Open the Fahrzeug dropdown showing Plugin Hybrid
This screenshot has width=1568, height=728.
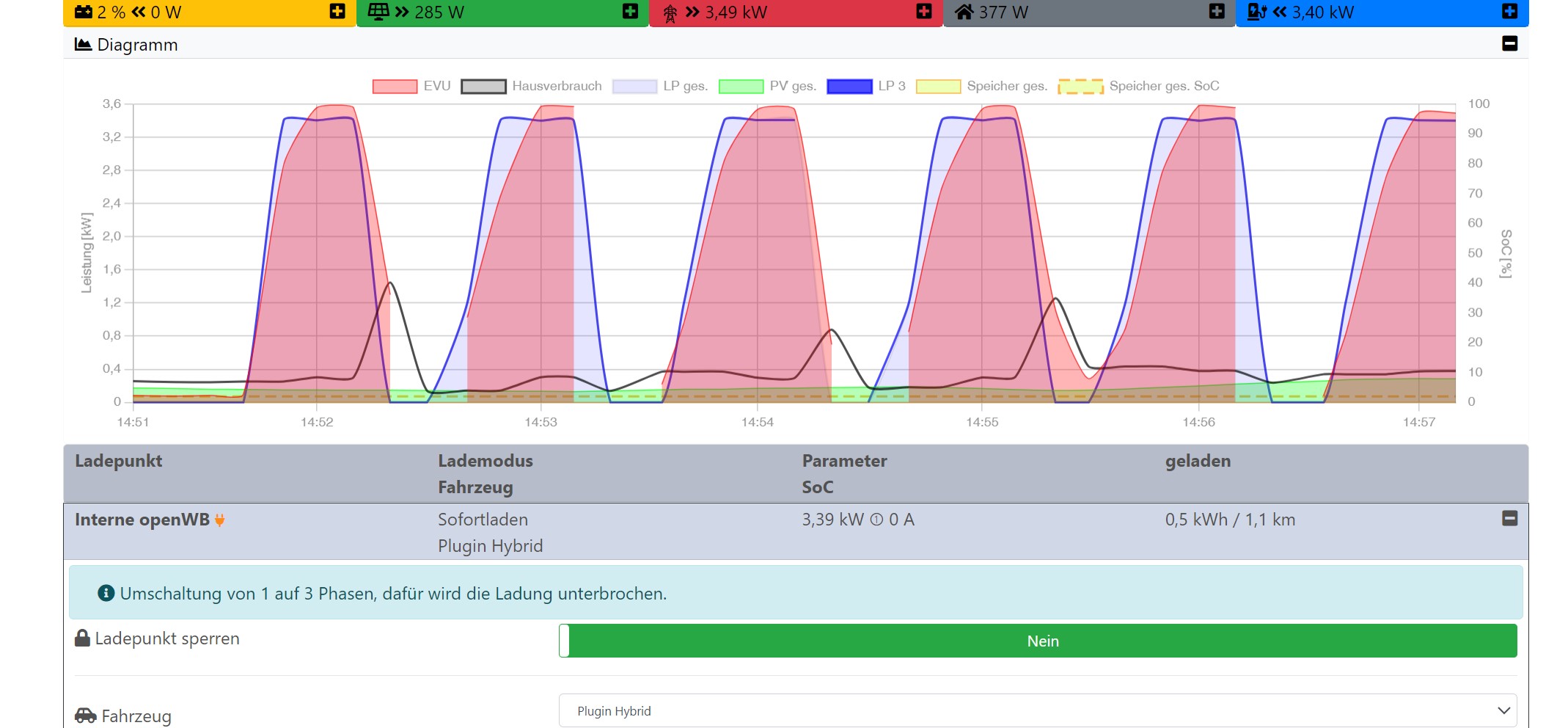(1037, 710)
